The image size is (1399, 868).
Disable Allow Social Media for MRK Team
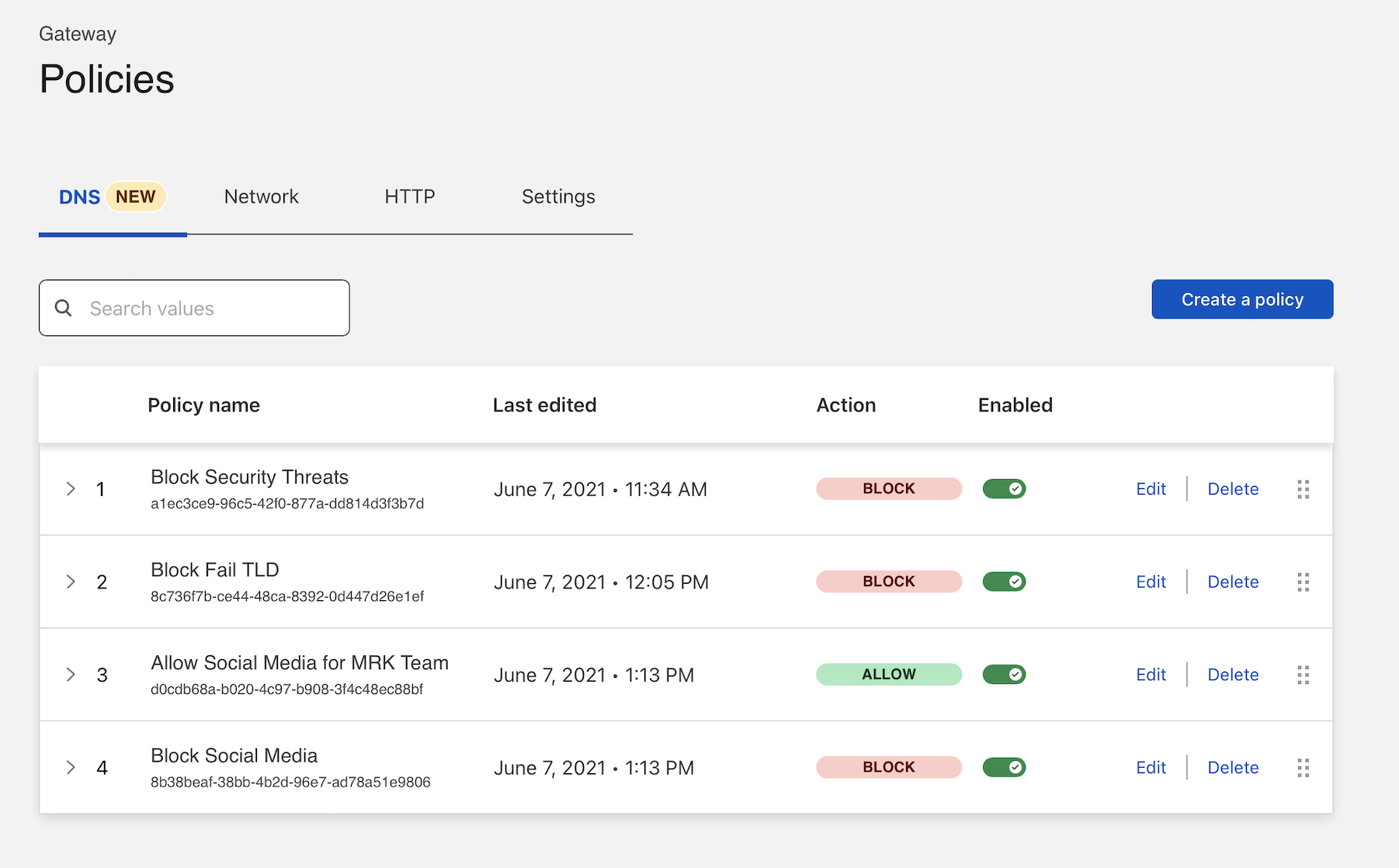(x=1004, y=675)
